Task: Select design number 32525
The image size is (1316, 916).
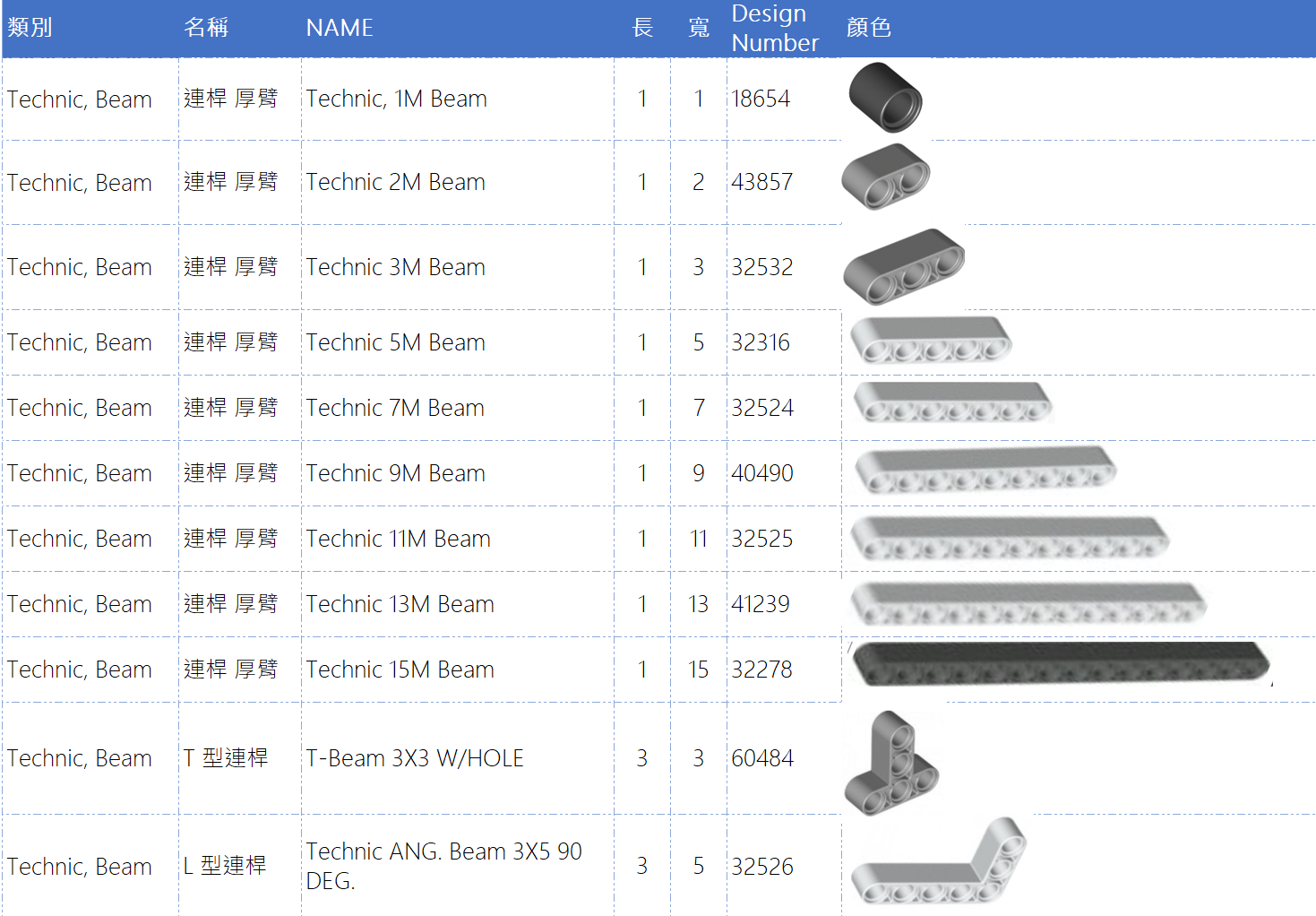Action: tap(762, 539)
